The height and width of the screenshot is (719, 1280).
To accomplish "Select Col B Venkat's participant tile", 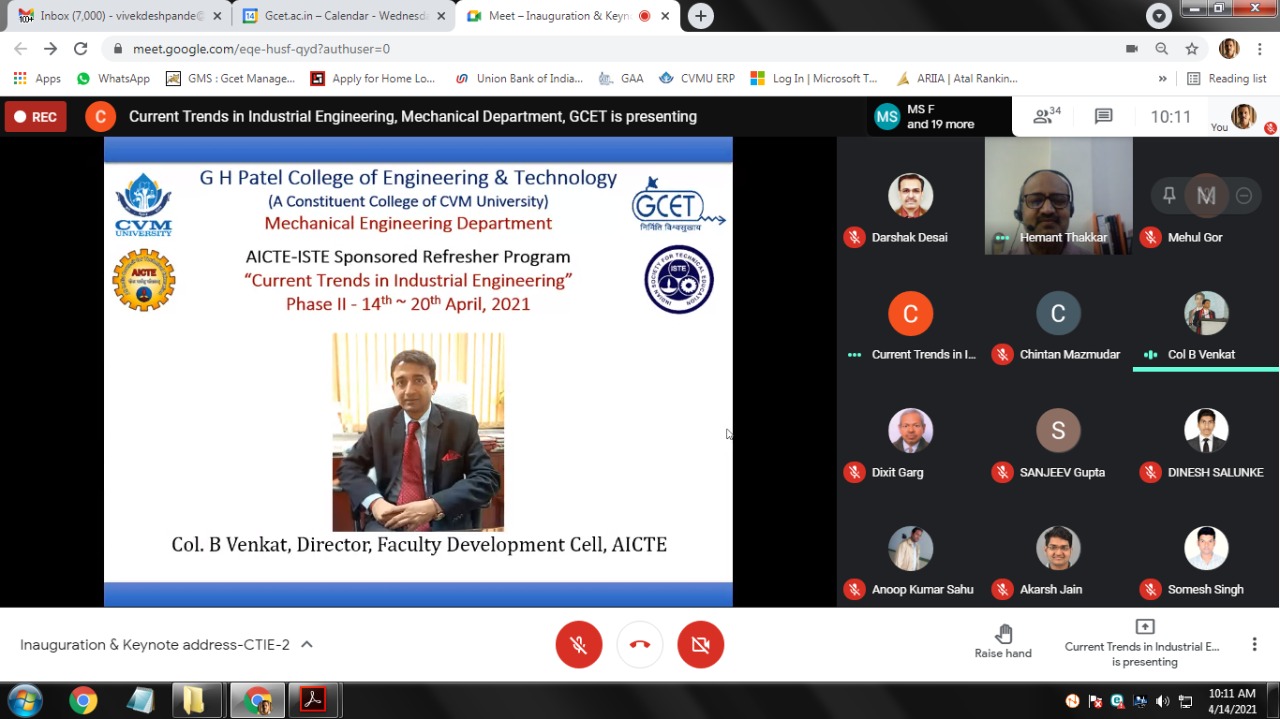I will coord(1205,313).
